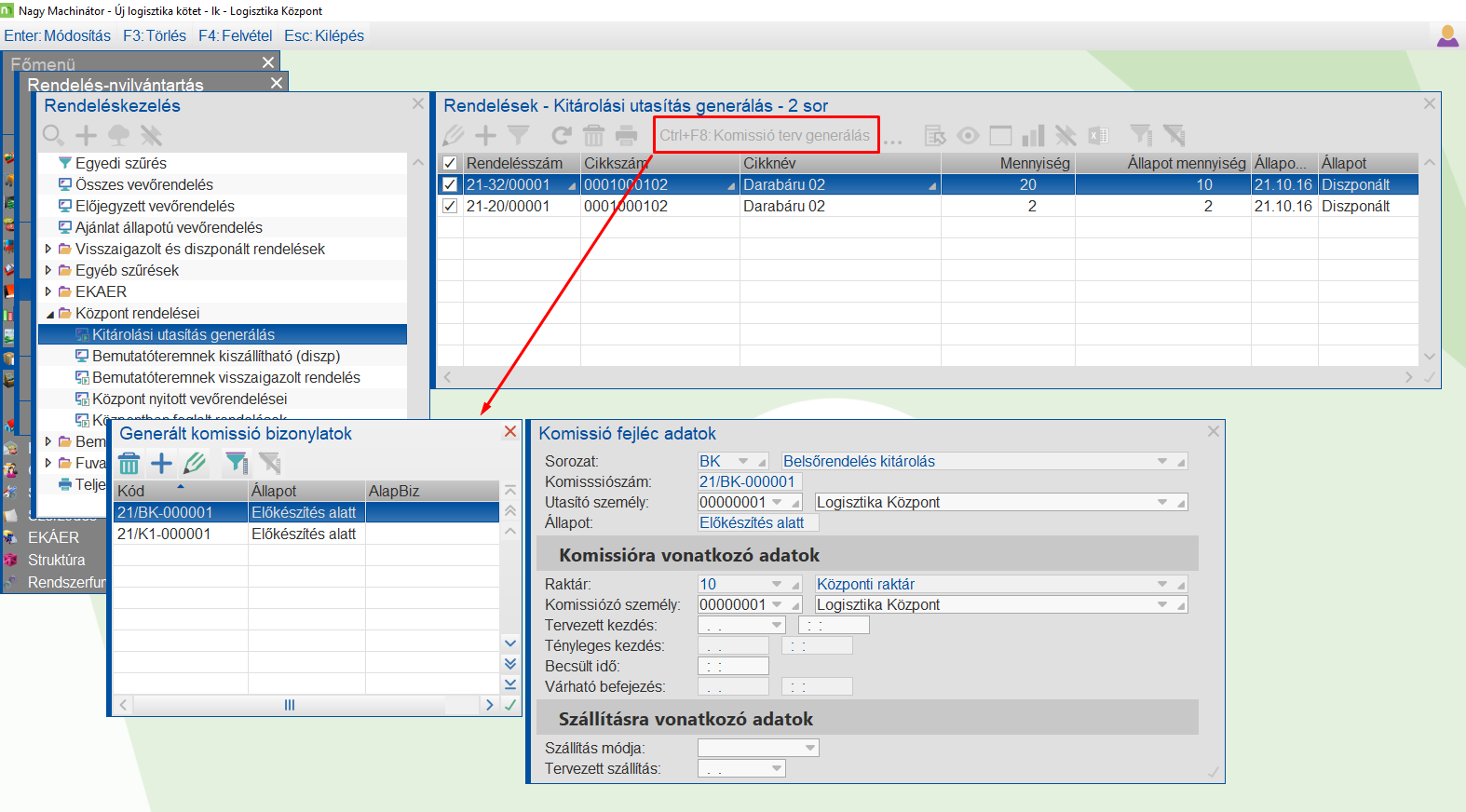
Task: Click the Becsült idő time field
Action: [733, 666]
